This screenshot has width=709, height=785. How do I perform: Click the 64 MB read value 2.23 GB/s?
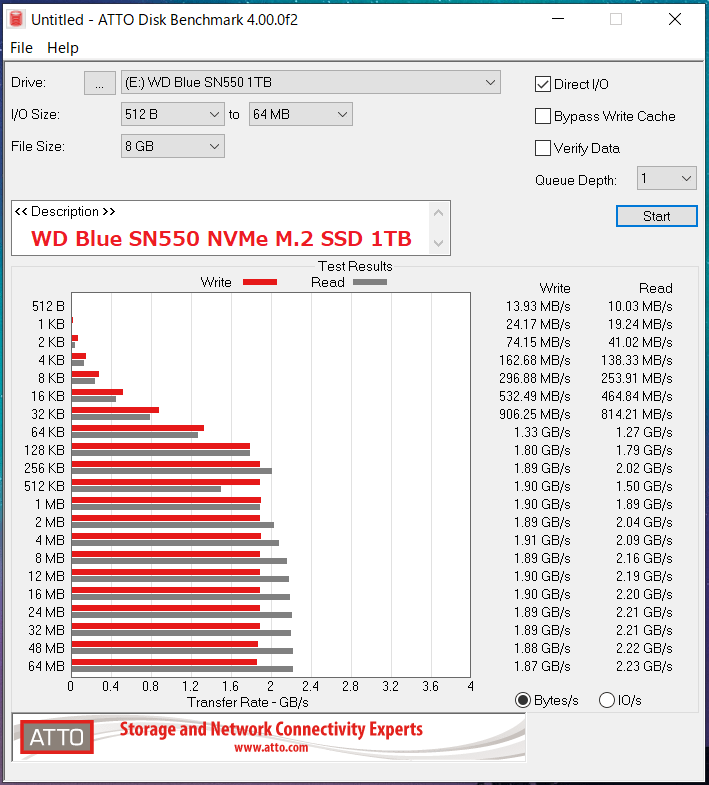pyautogui.click(x=644, y=666)
